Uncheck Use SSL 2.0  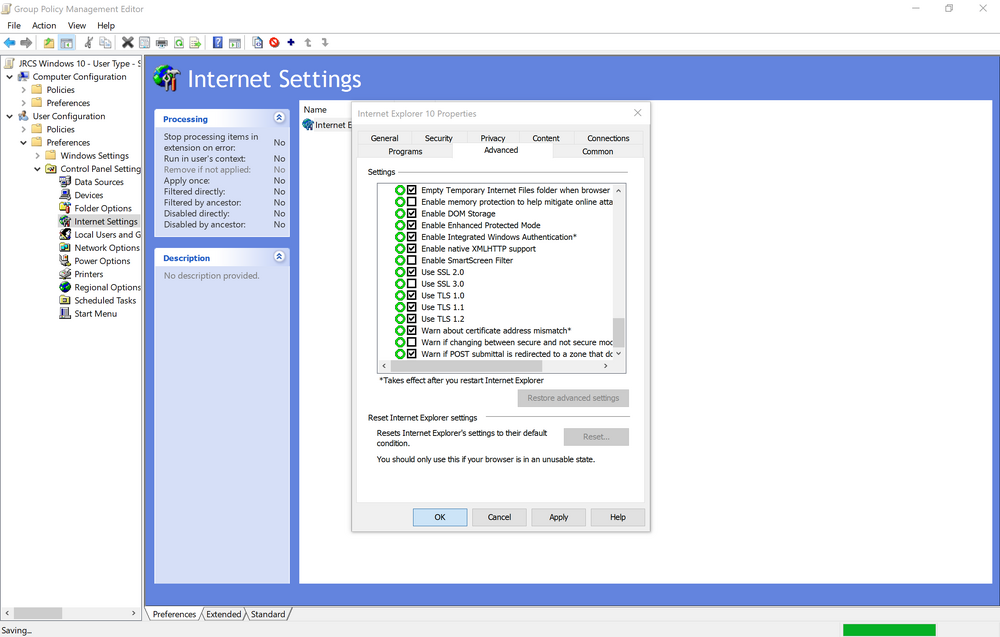412,272
